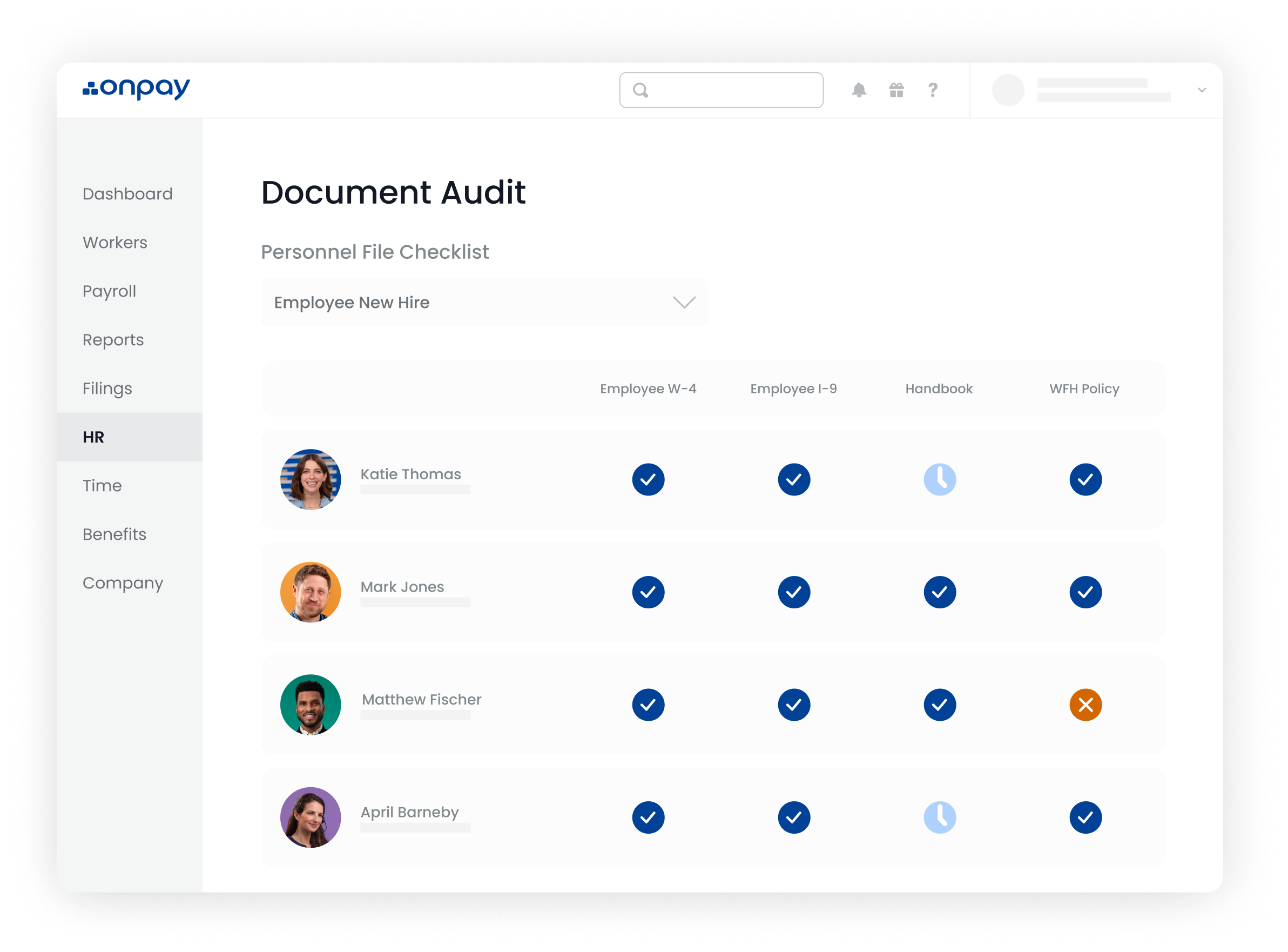This screenshot has width=1288, height=952.
Task: Click WFH Policy column header
Action: [1084, 389]
